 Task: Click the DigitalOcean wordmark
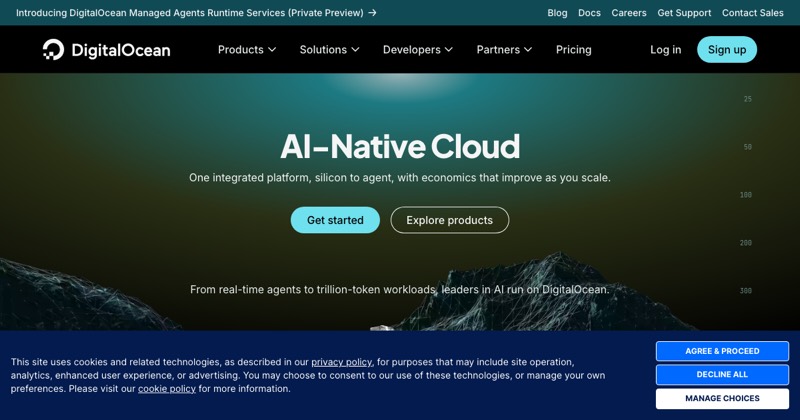(121, 50)
